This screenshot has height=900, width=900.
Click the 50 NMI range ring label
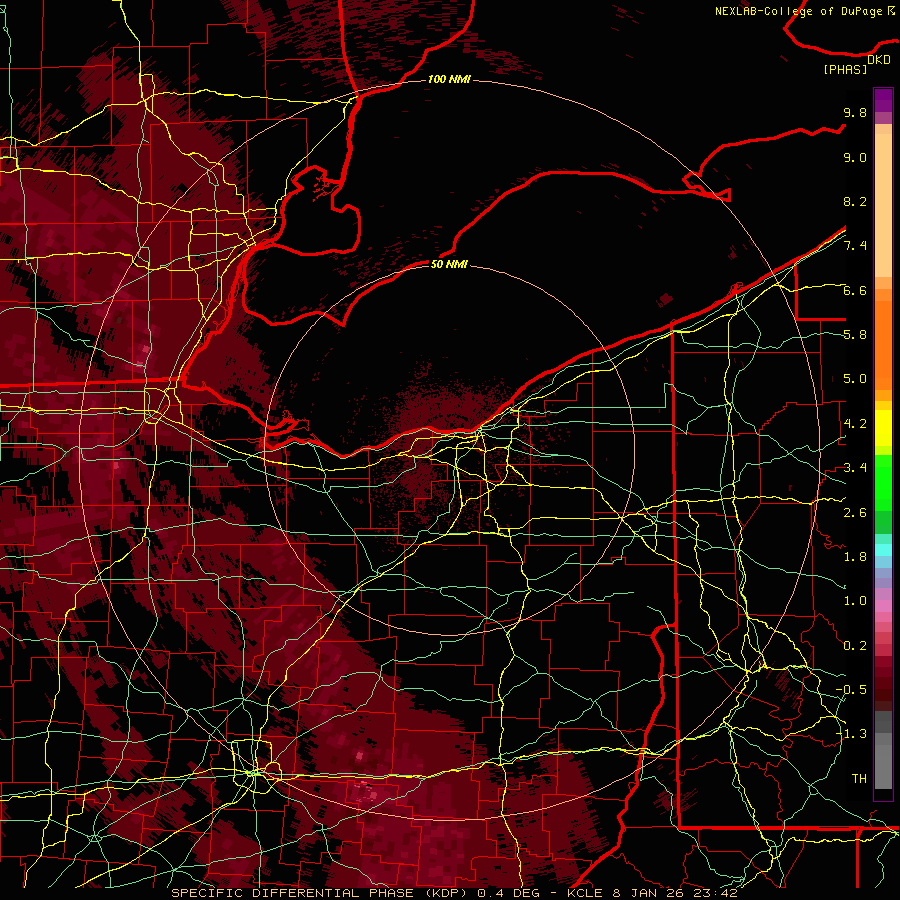[x=449, y=264]
